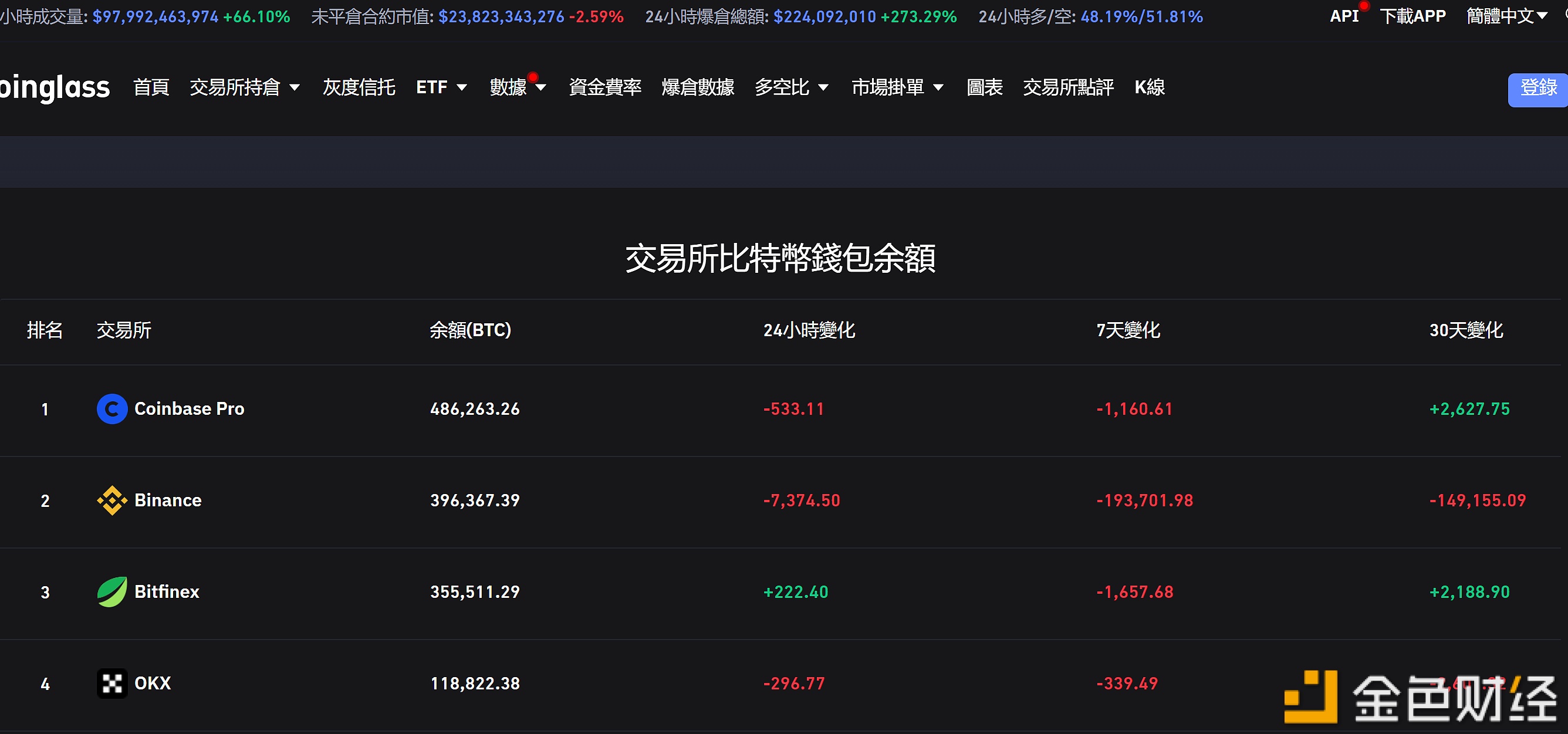Click the OKX logo icon
This screenshot has width=1568, height=734.
tap(112, 684)
